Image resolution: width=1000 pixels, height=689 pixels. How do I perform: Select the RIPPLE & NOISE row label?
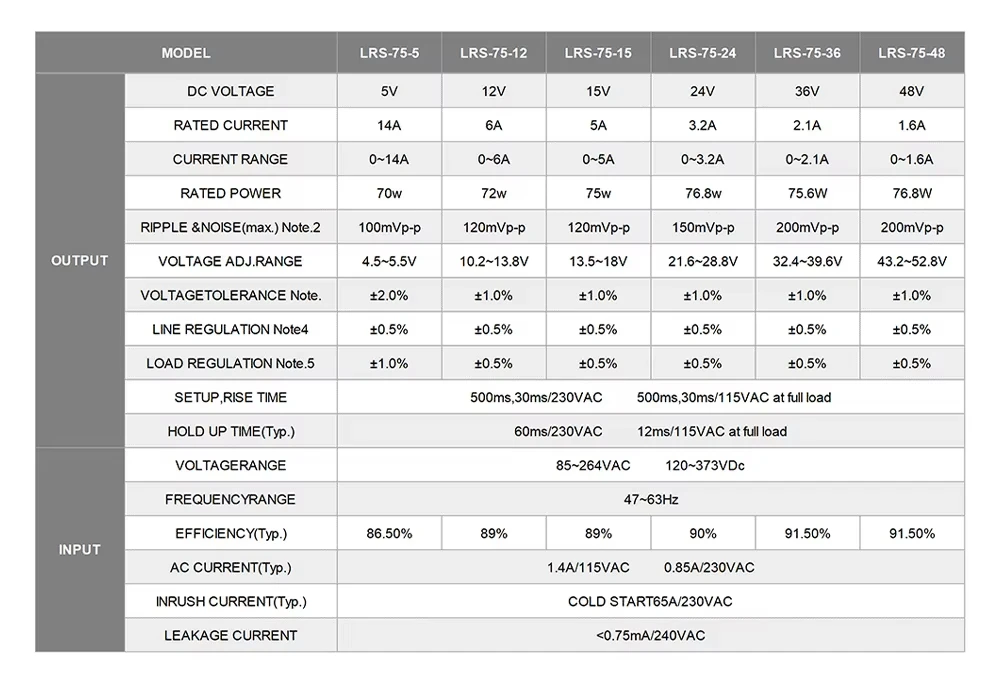pos(231,227)
